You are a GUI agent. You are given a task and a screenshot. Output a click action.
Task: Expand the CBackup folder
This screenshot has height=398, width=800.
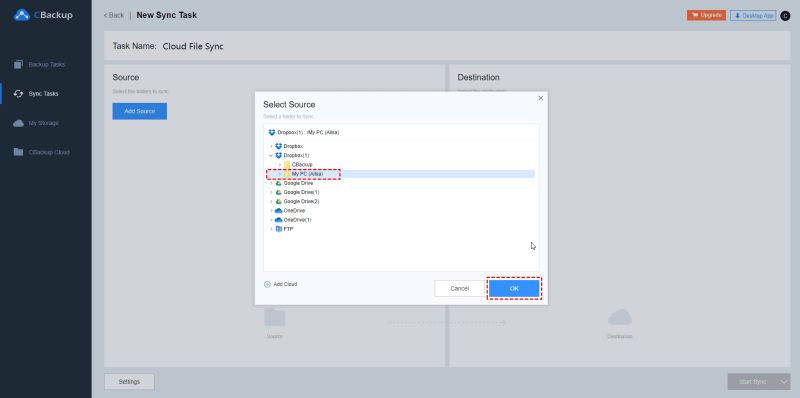[280, 165]
